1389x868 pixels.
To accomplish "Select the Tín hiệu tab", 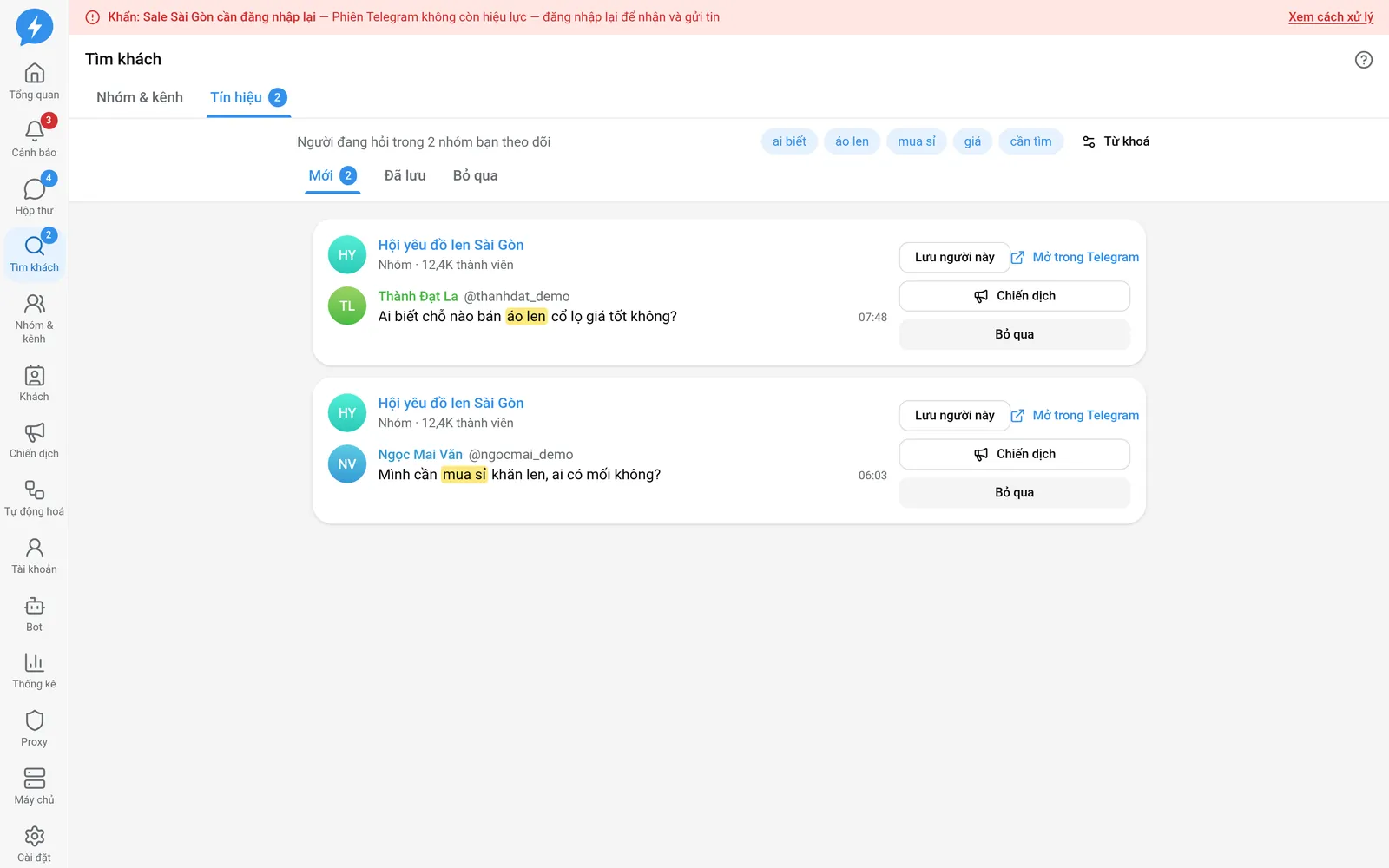I will point(248,97).
